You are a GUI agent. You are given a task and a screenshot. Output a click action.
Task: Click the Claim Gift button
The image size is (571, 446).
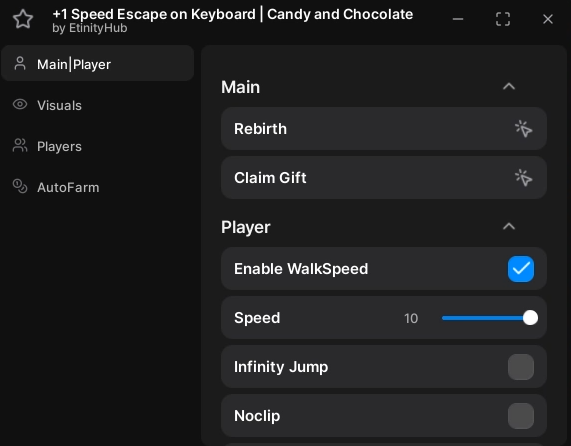point(384,178)
